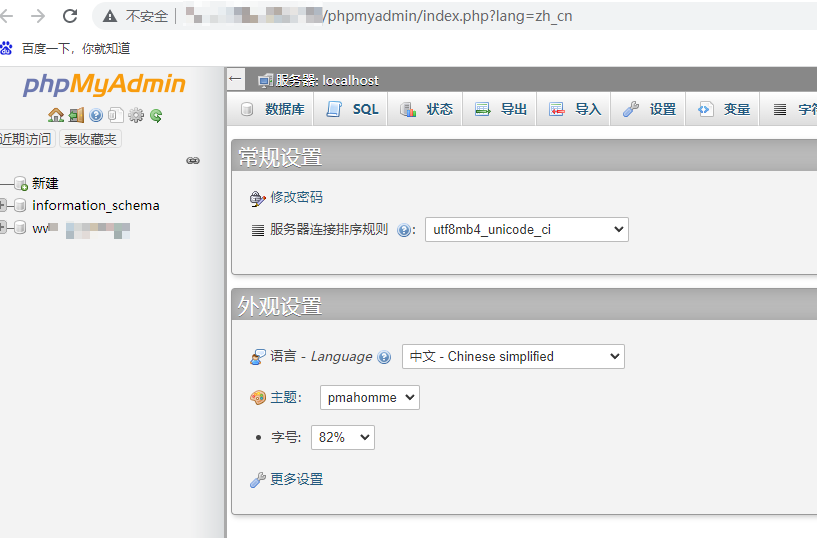Viewport: 817px width, 538px height.
Task: Open the 导入 tab
Action: click(x=574, y=109)
